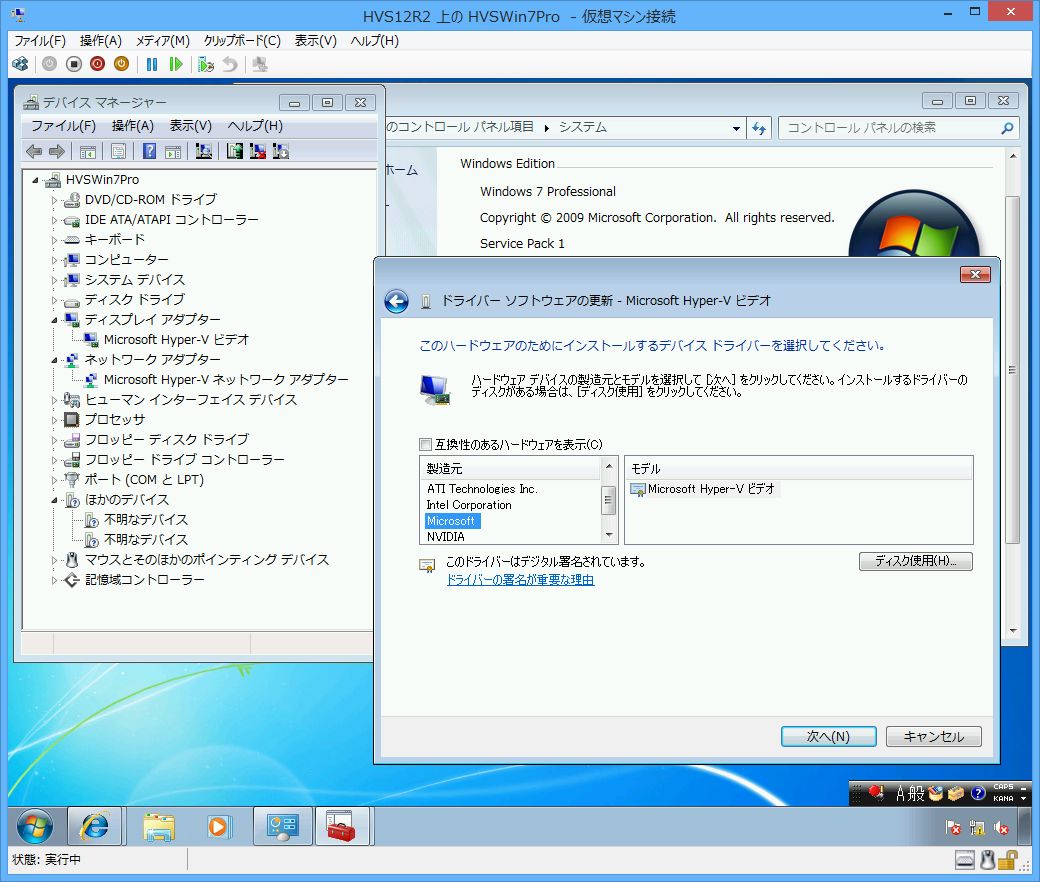Expand DVD/CD-ROM ドライブ node
Image resolution: width=1040 pixels, height=882 pixels.
pyautogui.click(x=54, y=200)
